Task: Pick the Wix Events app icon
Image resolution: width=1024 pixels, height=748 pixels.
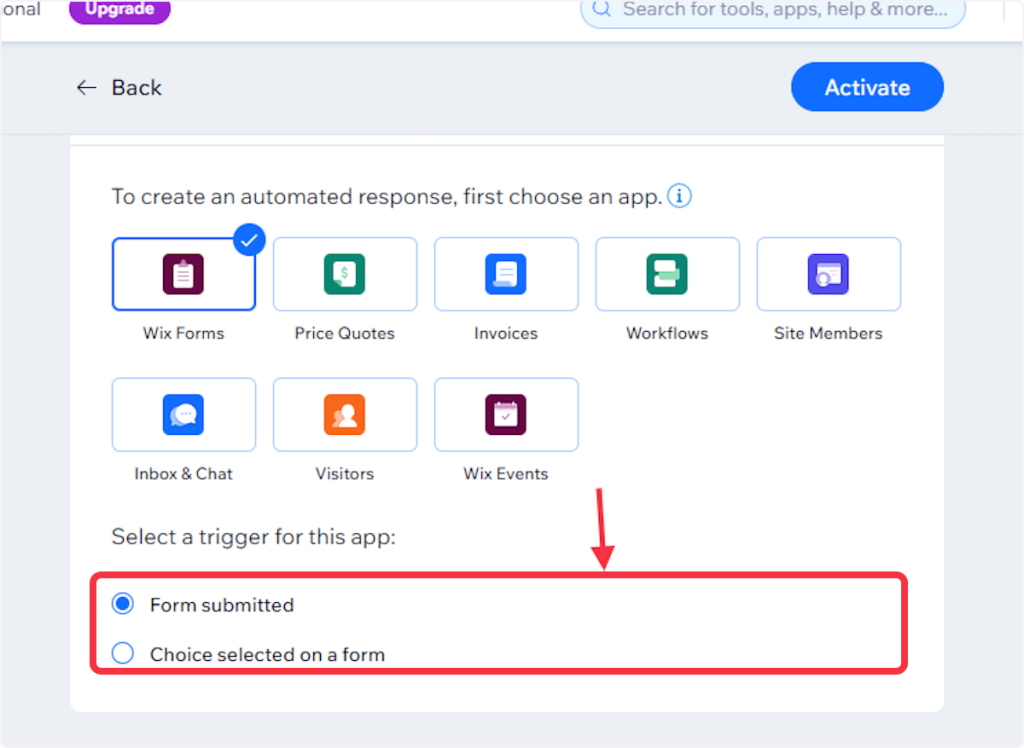Action: point(506,414)
